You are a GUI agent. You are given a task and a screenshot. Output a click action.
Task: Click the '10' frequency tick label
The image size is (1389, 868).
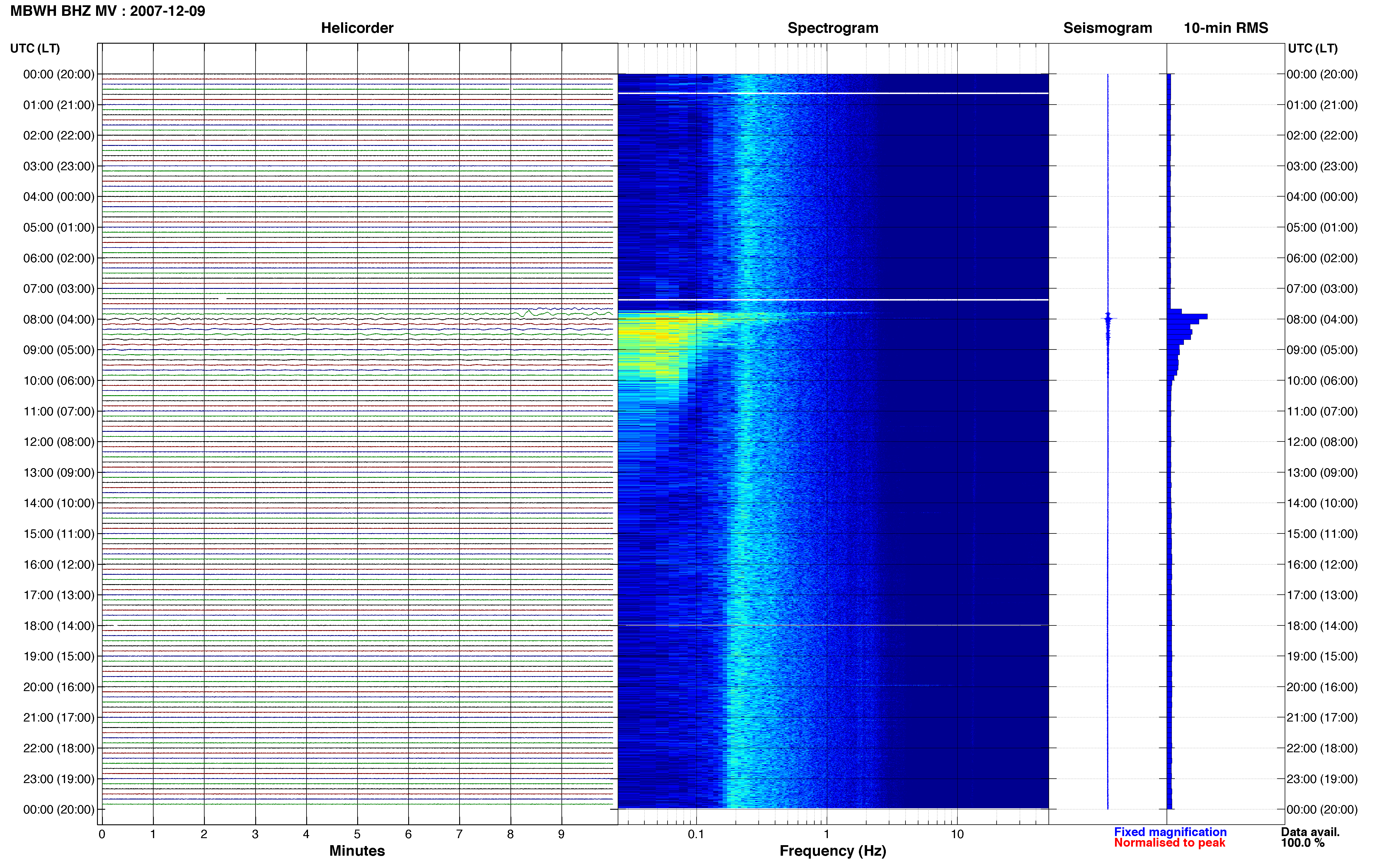(957, 834)
